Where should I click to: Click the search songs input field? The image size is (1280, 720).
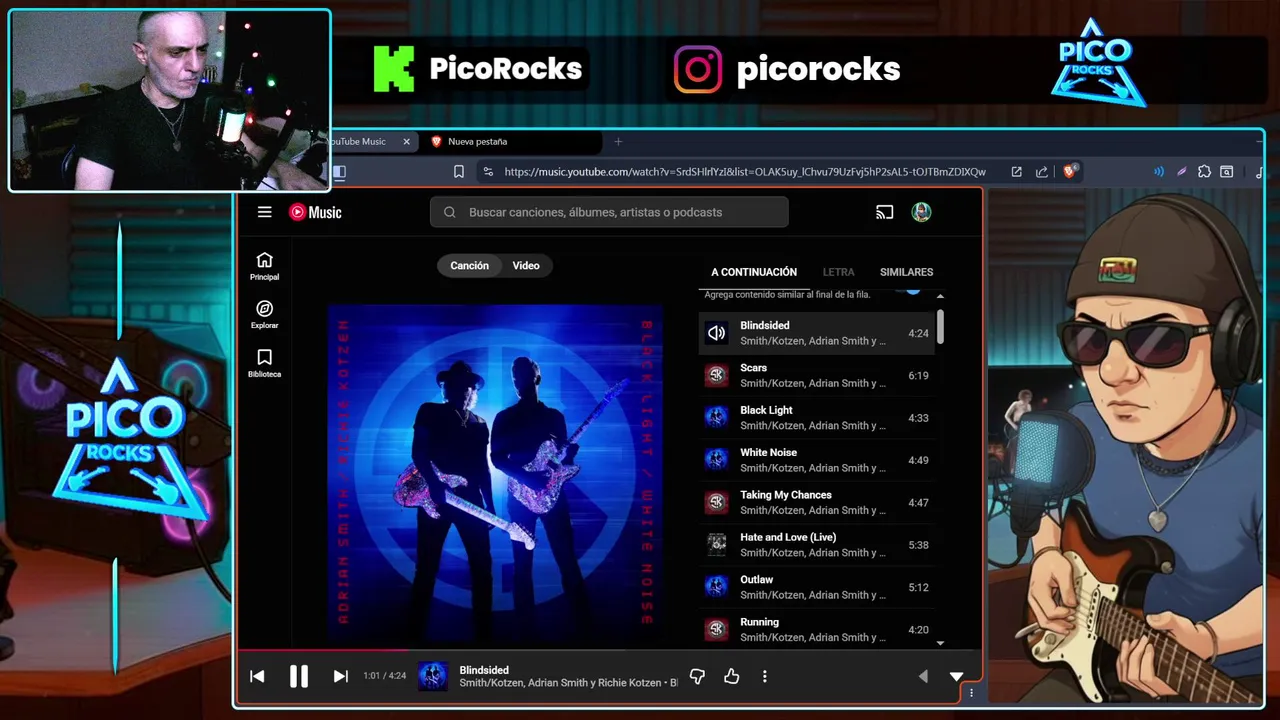point(609,212)
